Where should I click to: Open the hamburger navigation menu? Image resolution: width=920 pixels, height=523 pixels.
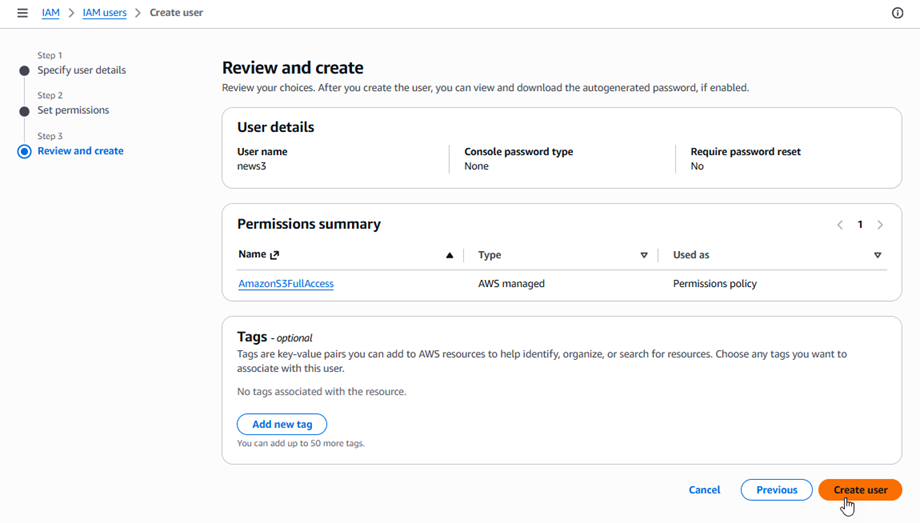pos(22,13)
